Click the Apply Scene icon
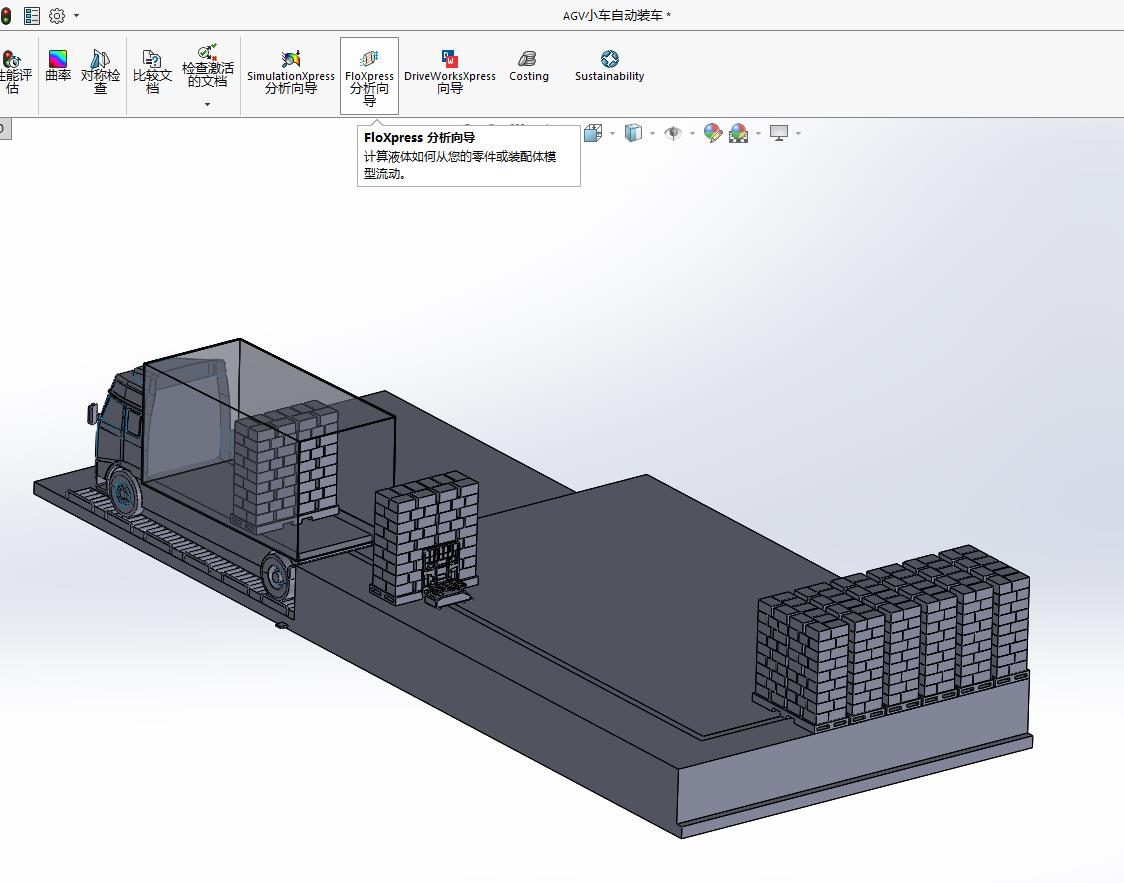 click(738, 133)
